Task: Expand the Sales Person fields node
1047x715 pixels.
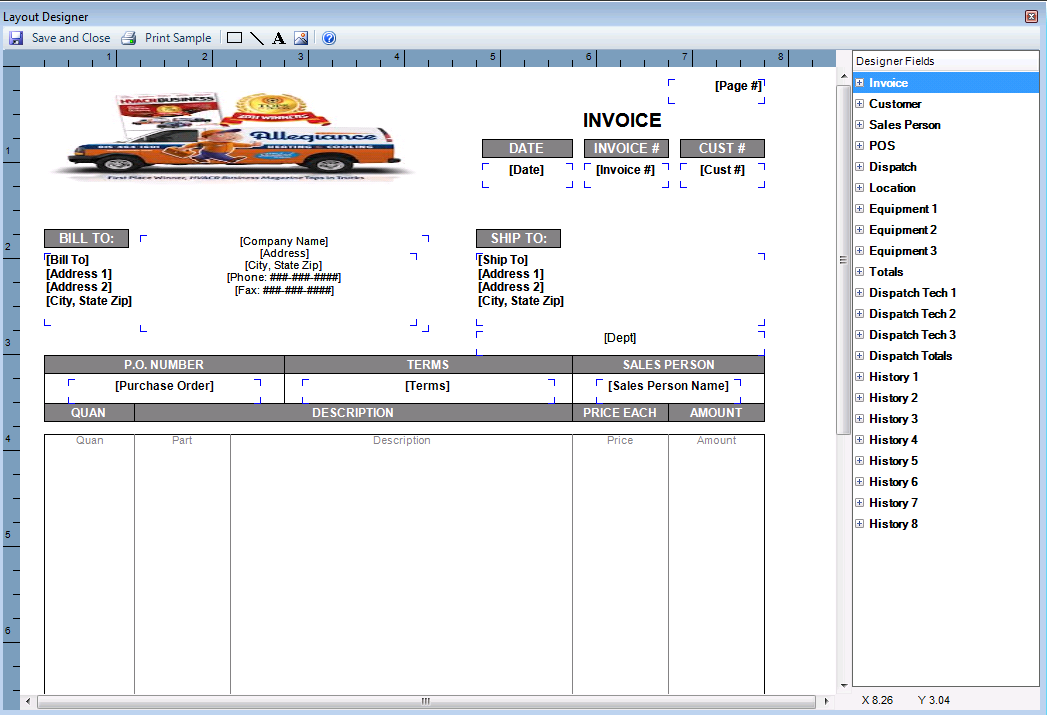Action: pos(859,125)
